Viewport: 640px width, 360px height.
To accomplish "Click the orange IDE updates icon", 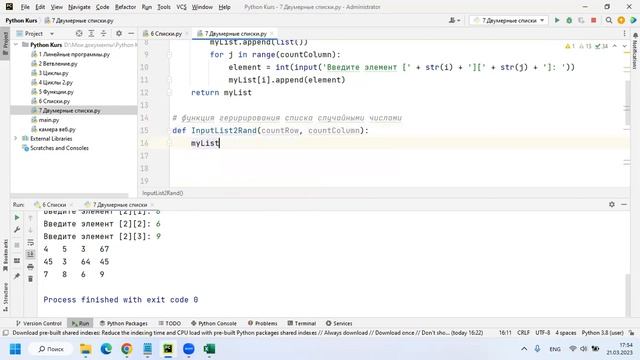I will (x=621, y=20).
